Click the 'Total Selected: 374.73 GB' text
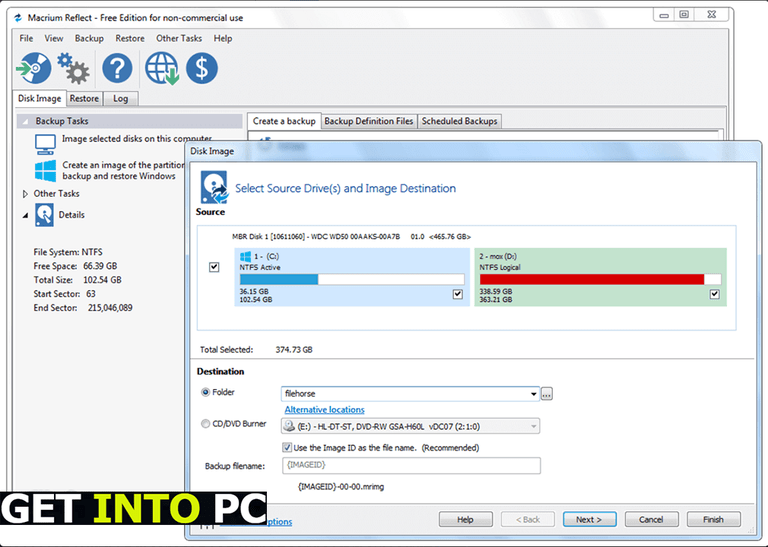Image resolution: width=768 pixels, height=547 pixels. pos(256,350)
